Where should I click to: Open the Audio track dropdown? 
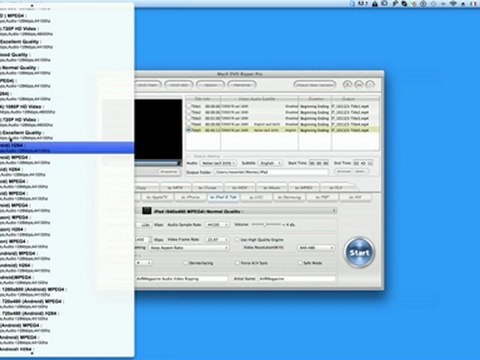click(218, 163)
